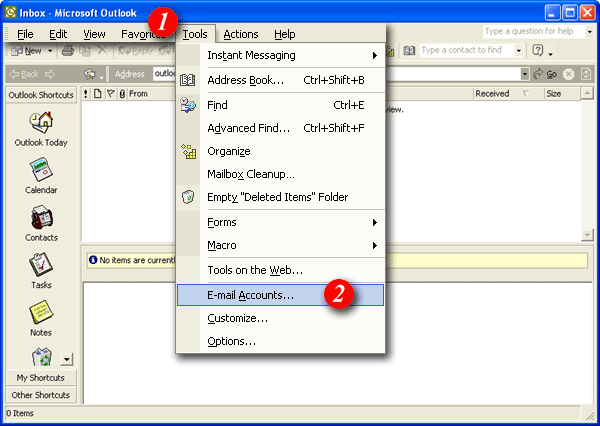Open the address bar dropdown arrow
Screen dimensions: 600x426
(x=525, y=74)
